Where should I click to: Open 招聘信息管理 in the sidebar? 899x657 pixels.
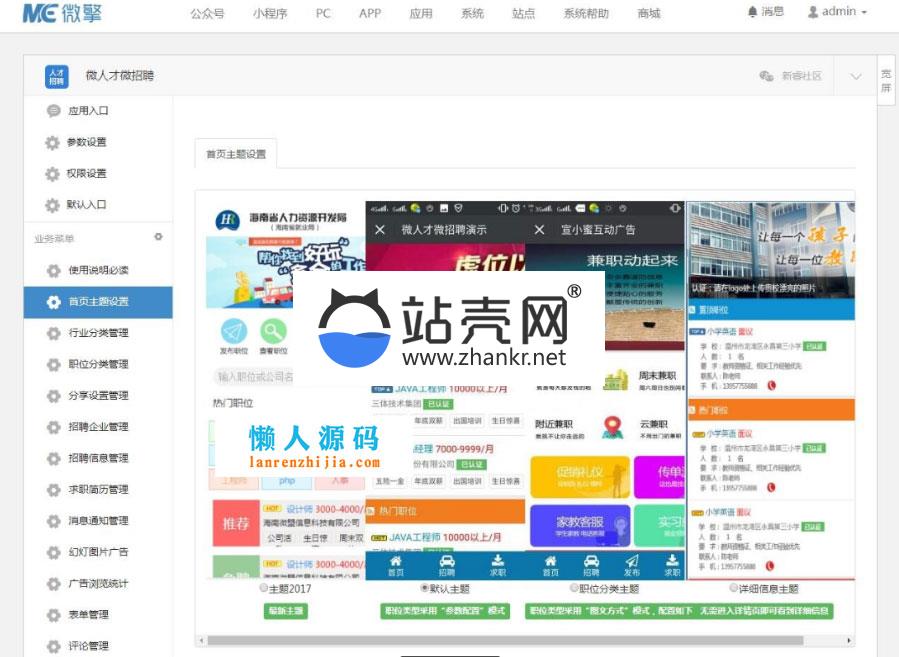[x=98, y=458]
